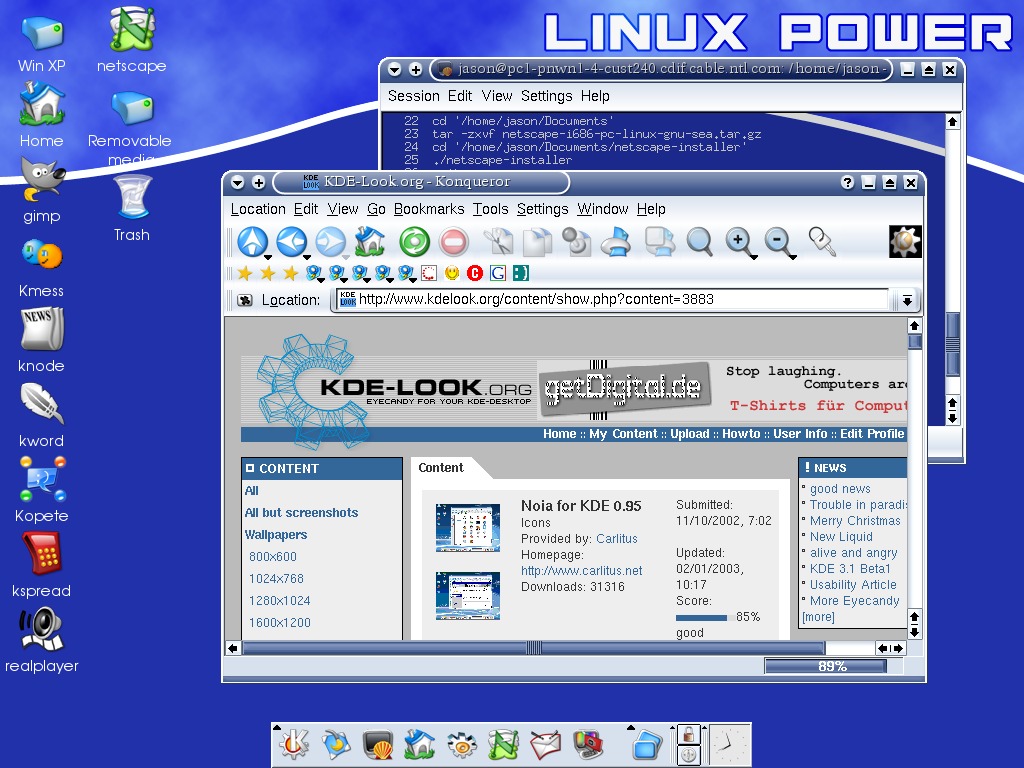This screenshot has height=768, width=1024.
Task: Open the terminal's Settings menu
Action: (x=547, y=96)
